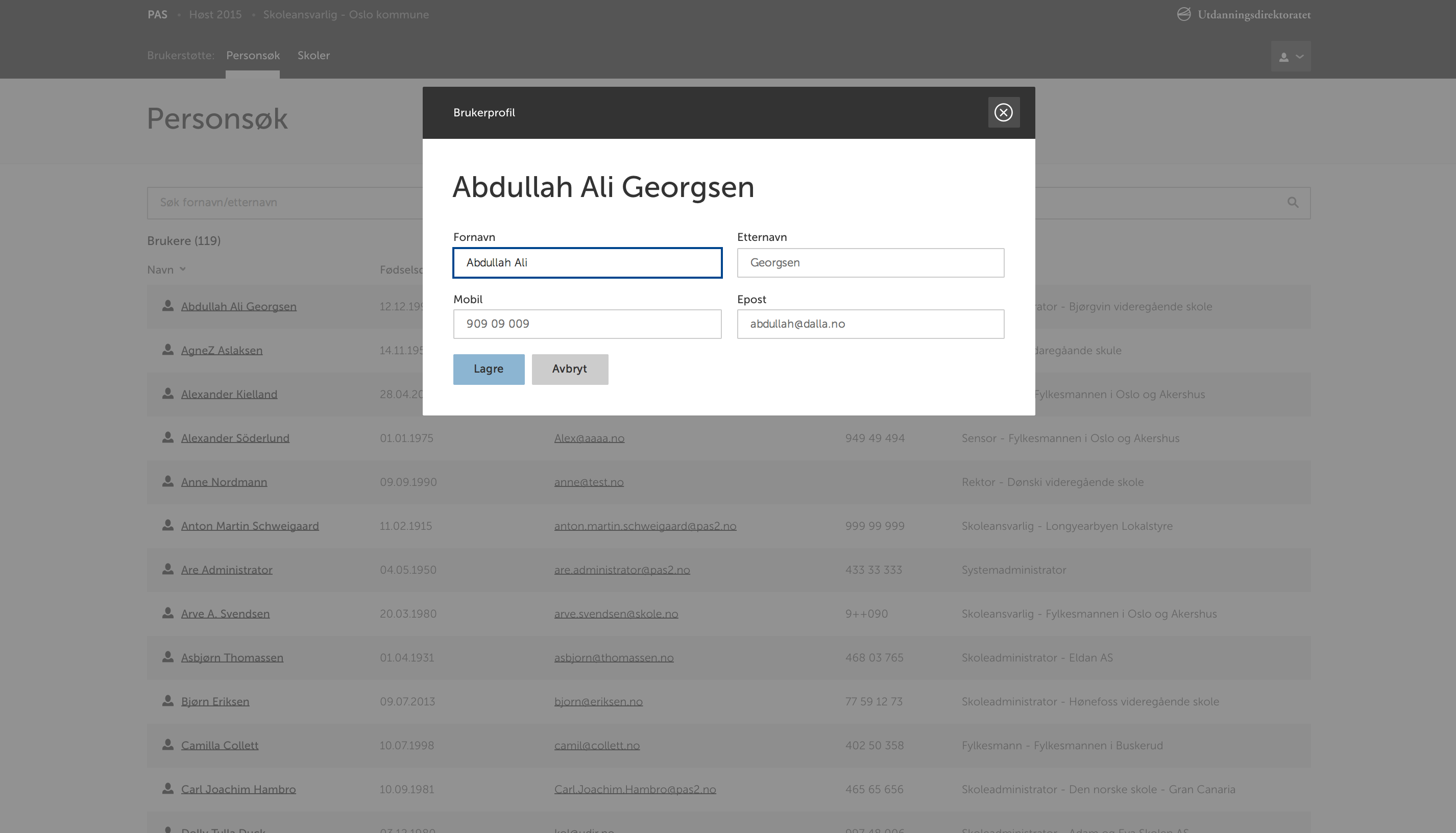Open Camilla Collett user link
1456x833 pixels.
pyautogui.click(x=220, y=746)
